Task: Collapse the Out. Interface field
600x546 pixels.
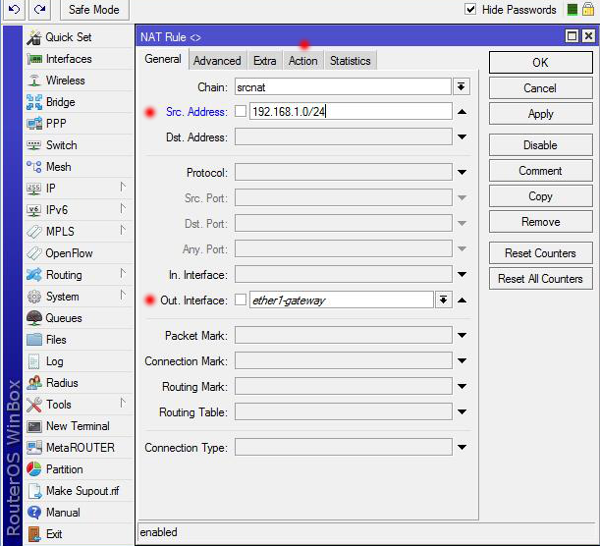Action: 462,300
